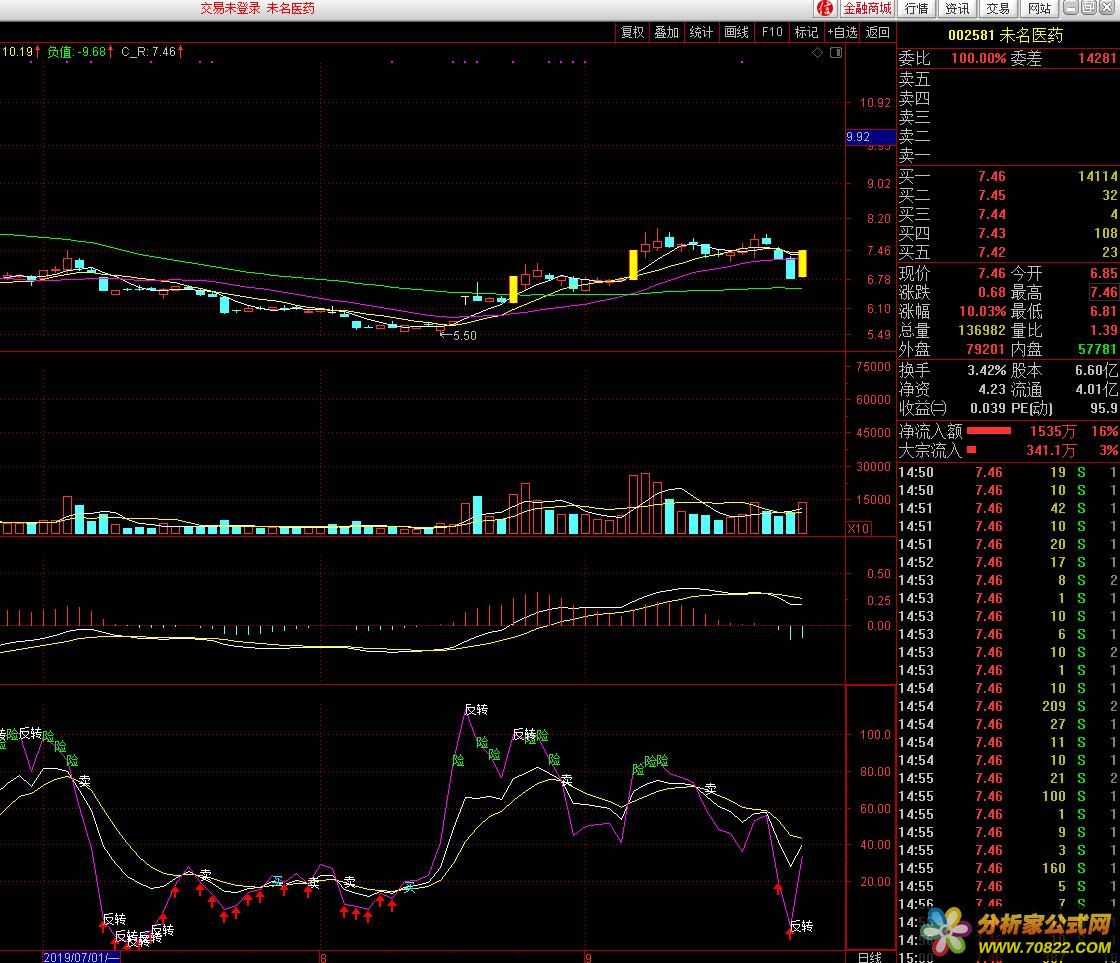The height and width of the screenshot is (963, 1120).
Task: Click the C_R: 7.46 indicator label
Action: coord(151,52)
